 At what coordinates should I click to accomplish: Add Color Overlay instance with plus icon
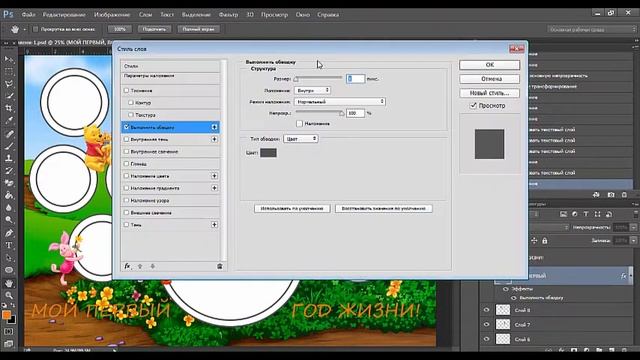click(x=214, y=176)
